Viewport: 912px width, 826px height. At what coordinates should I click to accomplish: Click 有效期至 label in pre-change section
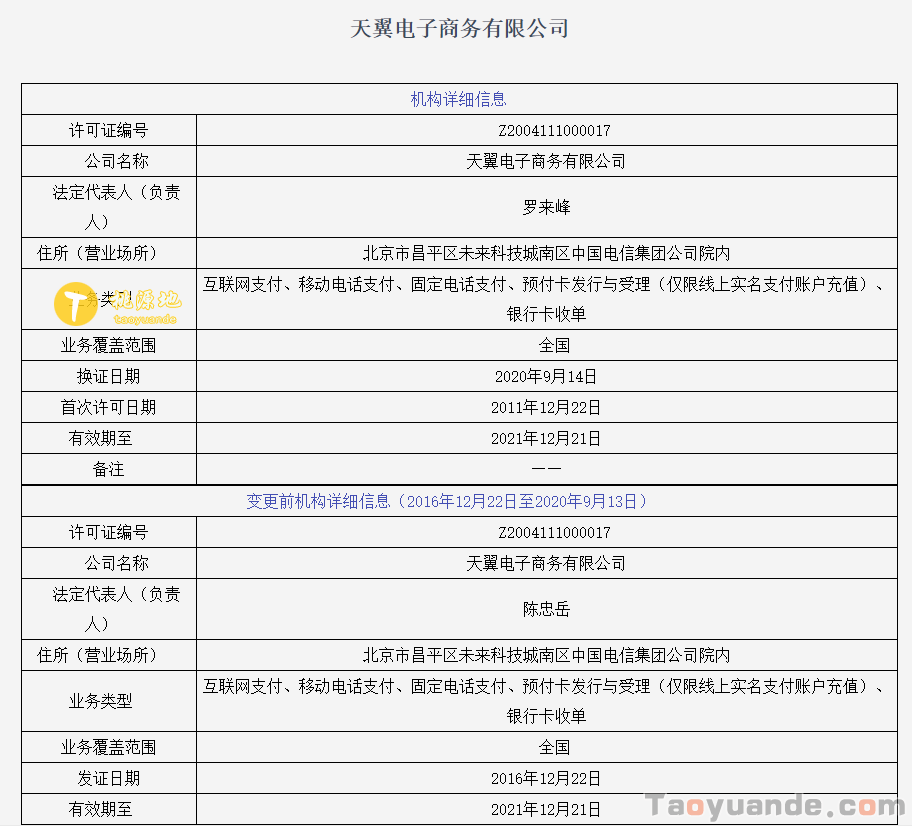(101, 809)
